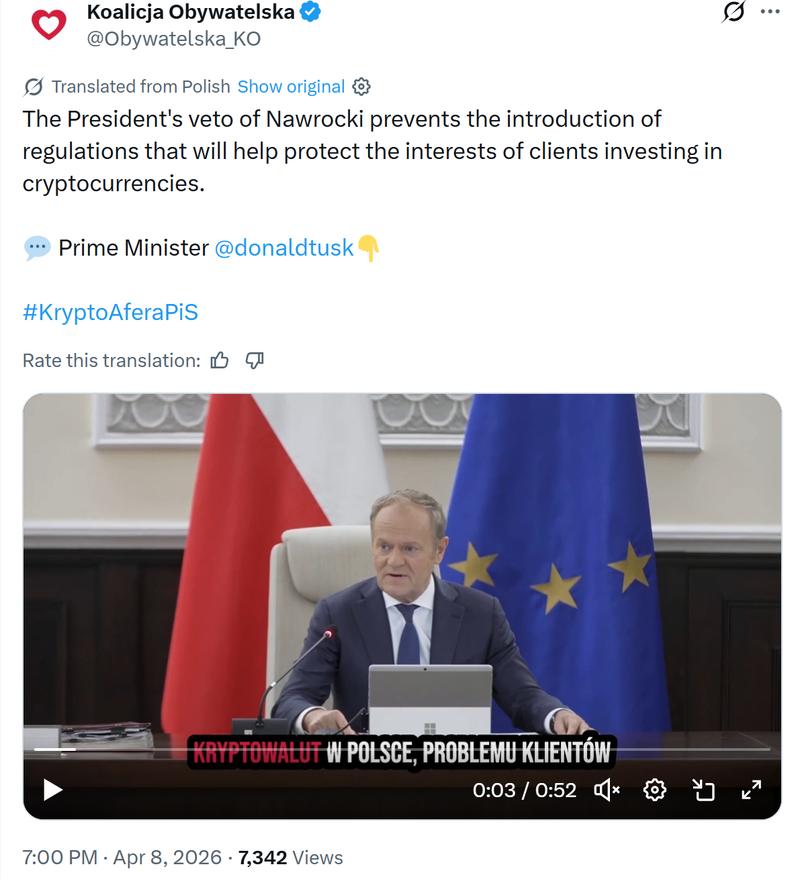Click the Grok translation icon top right
The height and width of the screenshot is (879, 800).
(734, 12)
